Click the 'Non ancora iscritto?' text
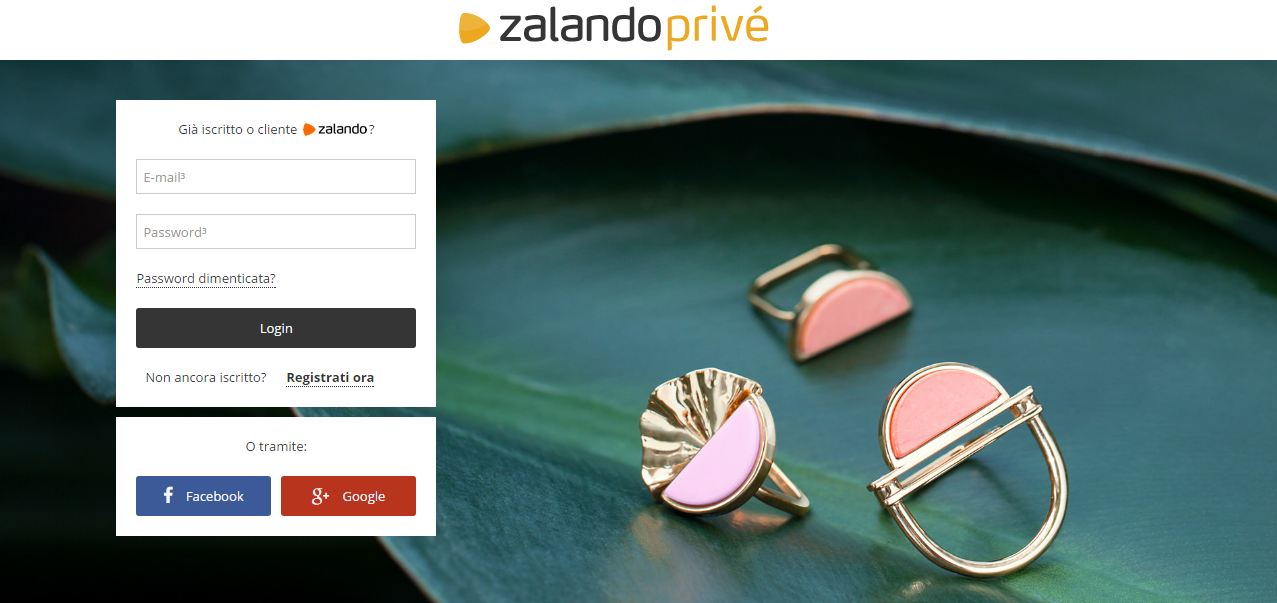Viewport: 1277px width, 603px height. (206, 378)
